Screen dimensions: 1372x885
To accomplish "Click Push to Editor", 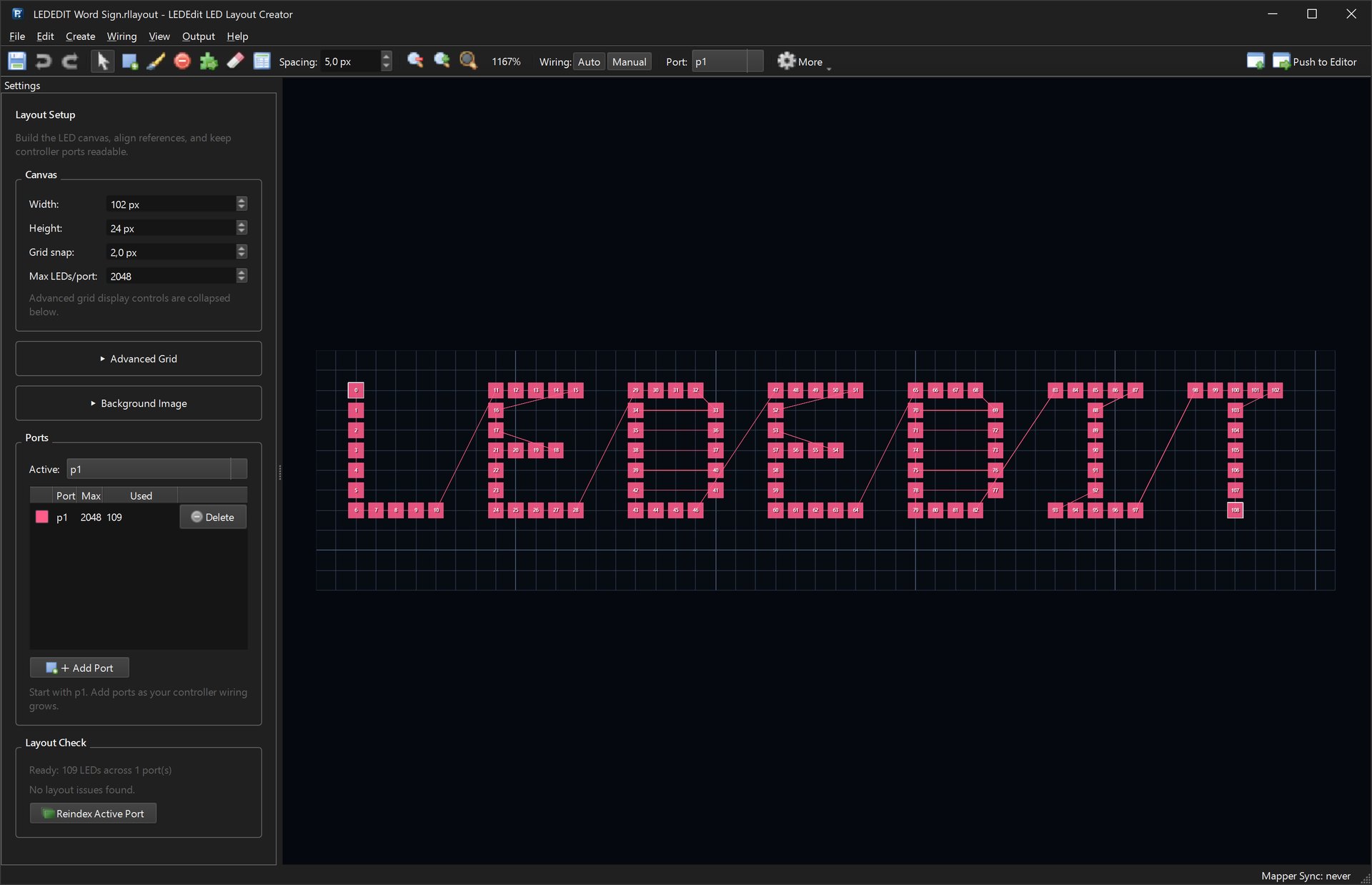I will click(x=1315, y=61).
